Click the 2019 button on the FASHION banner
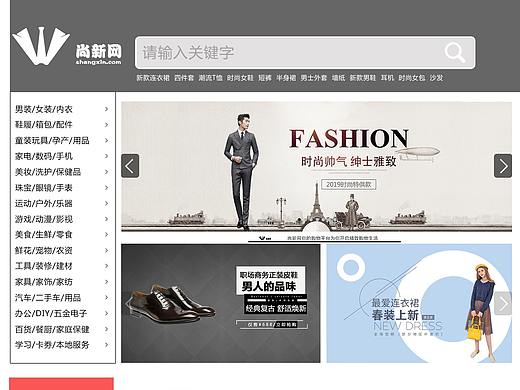The width and height of the screenshot is (520, 390). (349, 184)
